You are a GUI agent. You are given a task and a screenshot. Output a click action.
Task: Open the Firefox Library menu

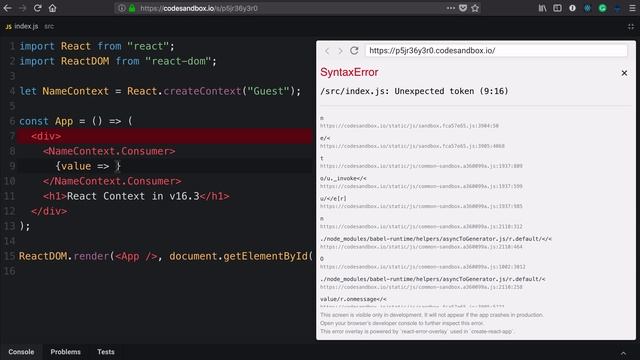[x=542, y=8]
